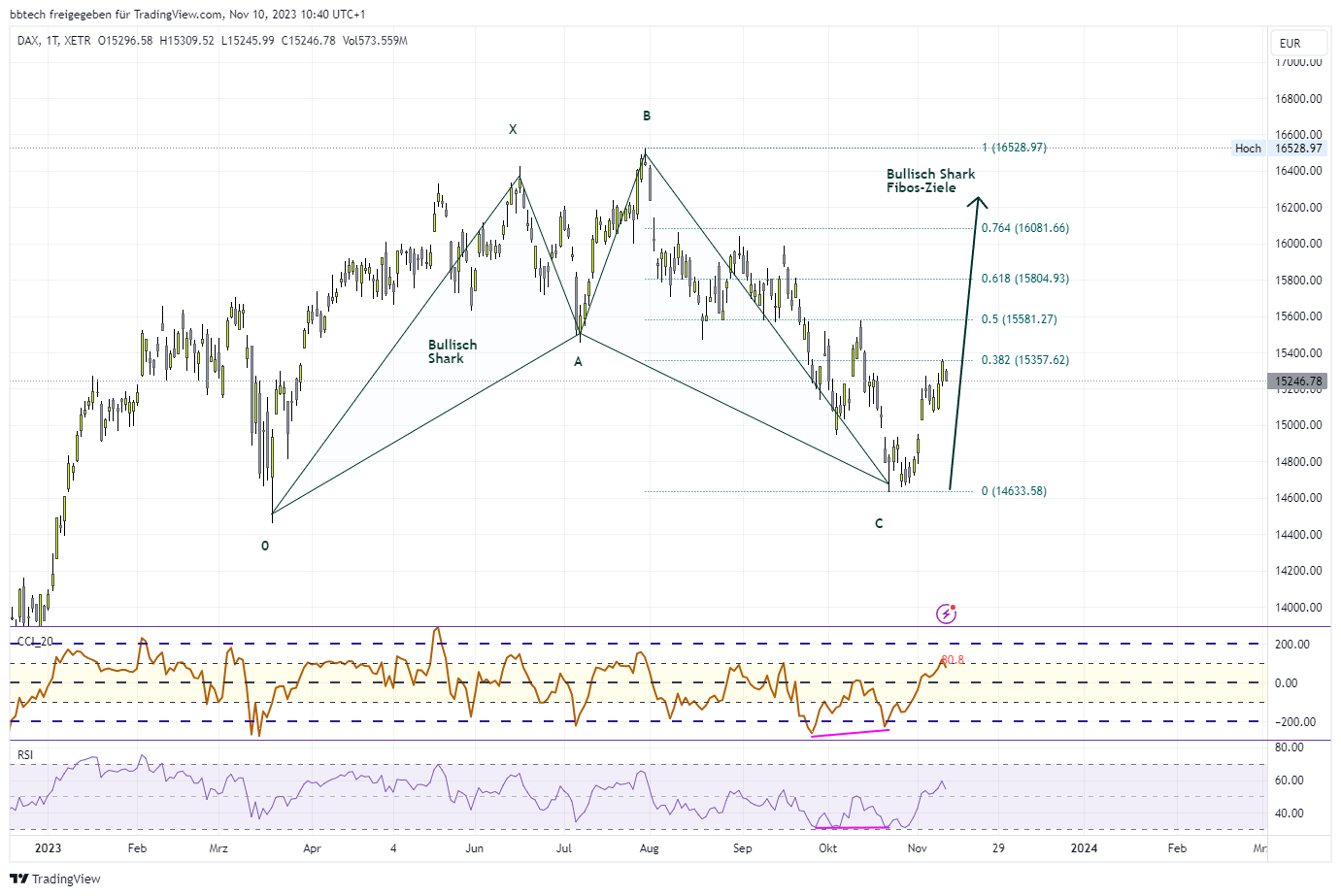Screen dimensions: 1341x896
Task: Click the bbtech freigegeben header text
Action: click(x=188, y=15)
